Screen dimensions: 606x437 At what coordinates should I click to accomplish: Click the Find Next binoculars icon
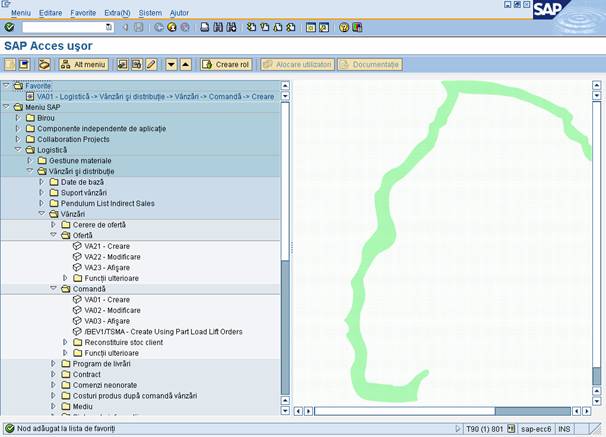click(x=232, y=27)
